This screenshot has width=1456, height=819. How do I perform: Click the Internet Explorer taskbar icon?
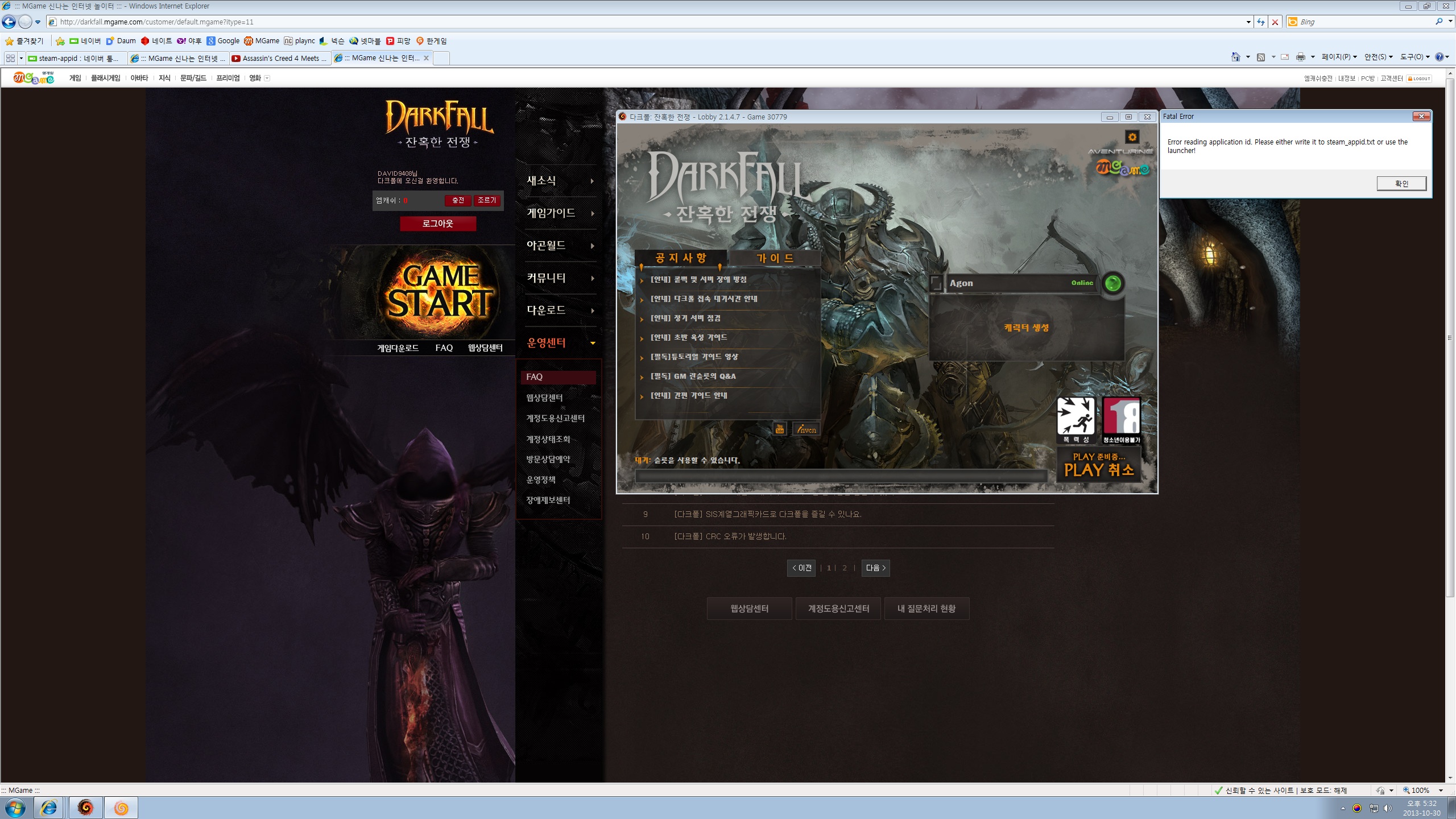click(x=49, y=808)
